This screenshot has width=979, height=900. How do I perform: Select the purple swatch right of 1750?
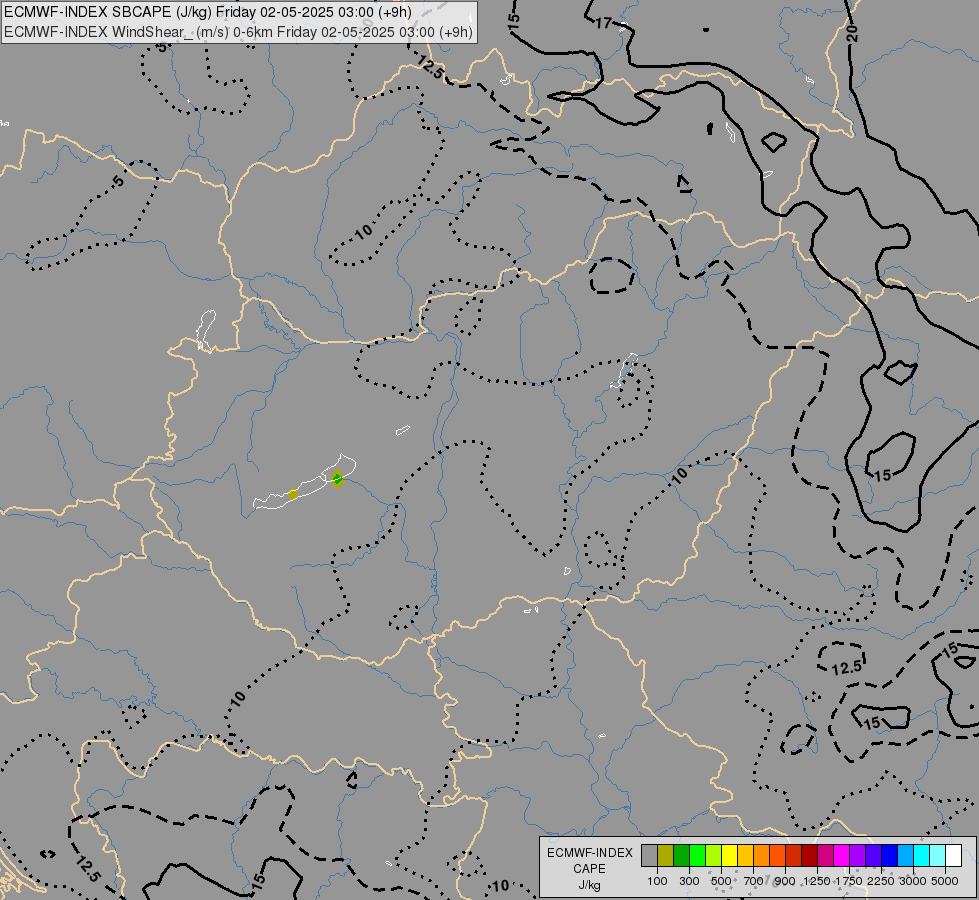pos(857,856)
